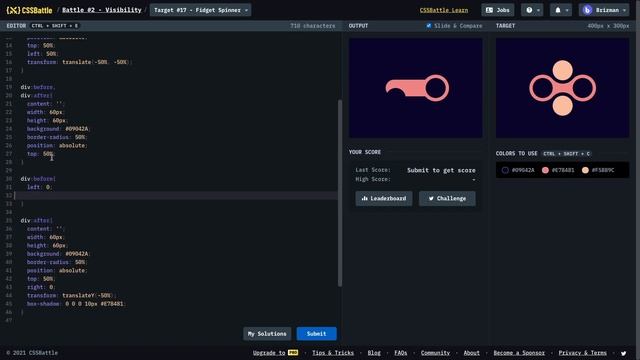Click the box-shadow line in the editor

coord(76,304)
